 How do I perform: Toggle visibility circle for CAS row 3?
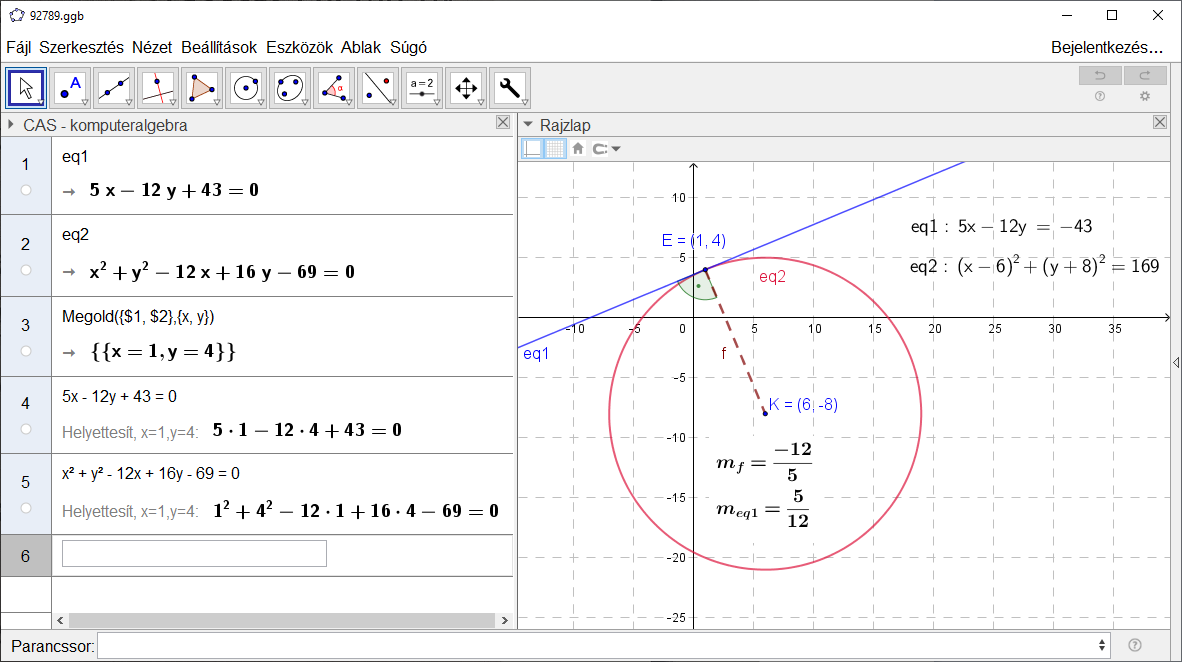tap(26, 351)
